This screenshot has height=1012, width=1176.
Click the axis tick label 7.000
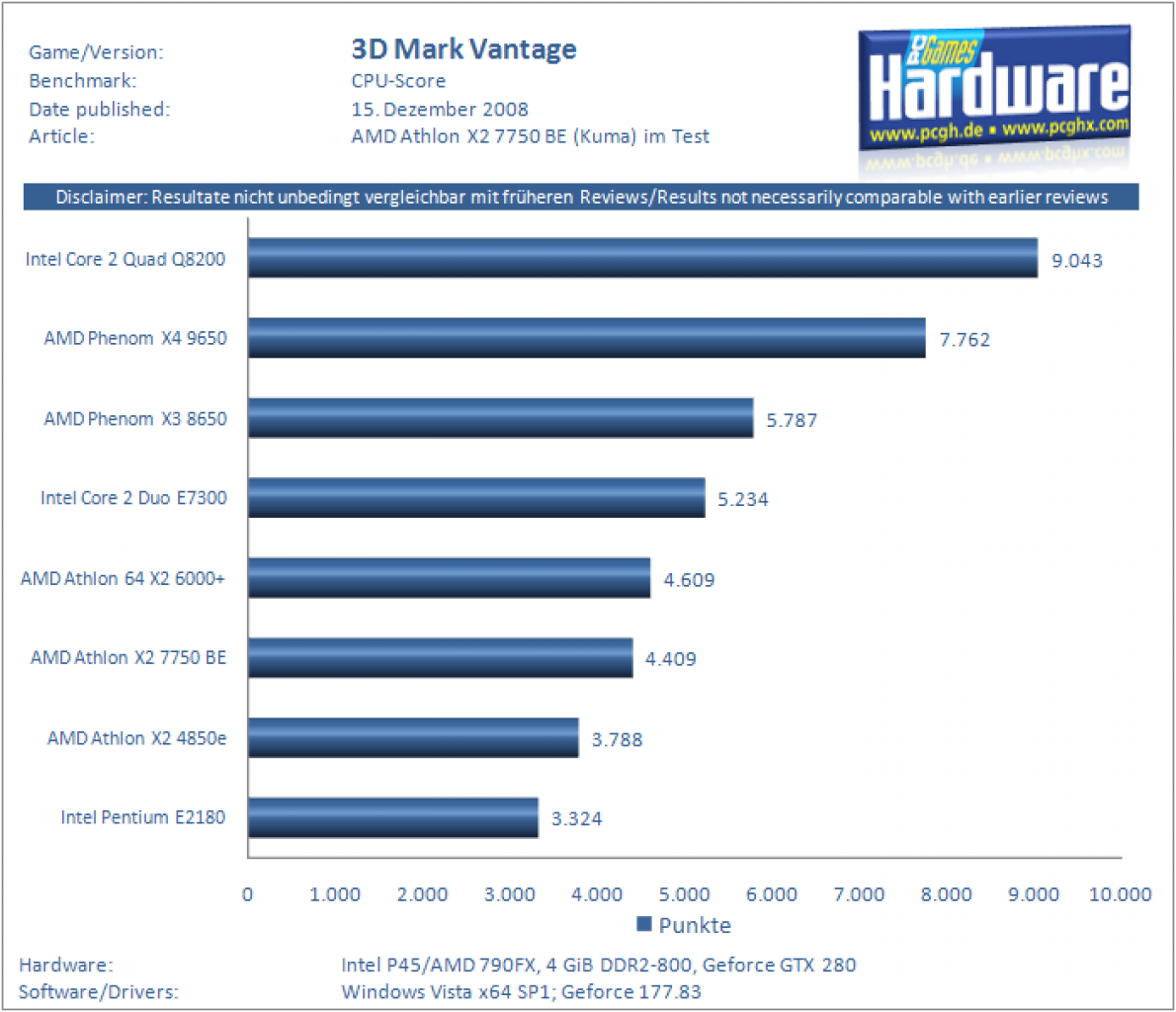[859, 894]
